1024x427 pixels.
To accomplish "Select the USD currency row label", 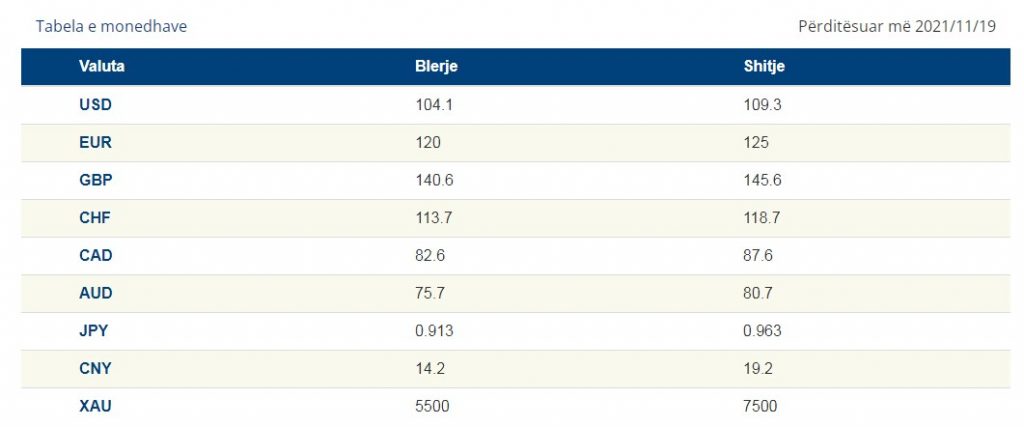I will 95,104.
